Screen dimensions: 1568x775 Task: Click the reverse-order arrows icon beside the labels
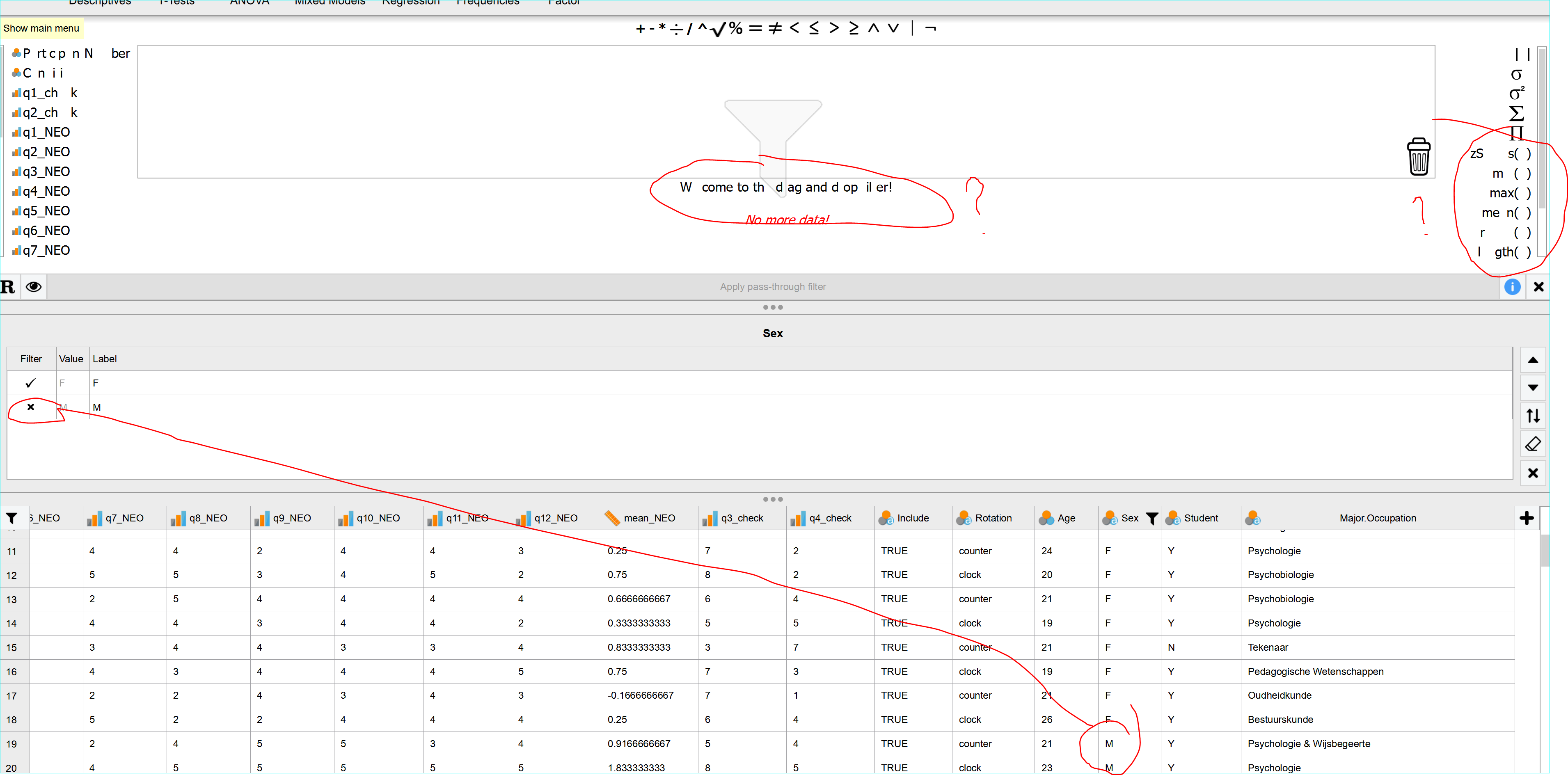click(1533, 416)
